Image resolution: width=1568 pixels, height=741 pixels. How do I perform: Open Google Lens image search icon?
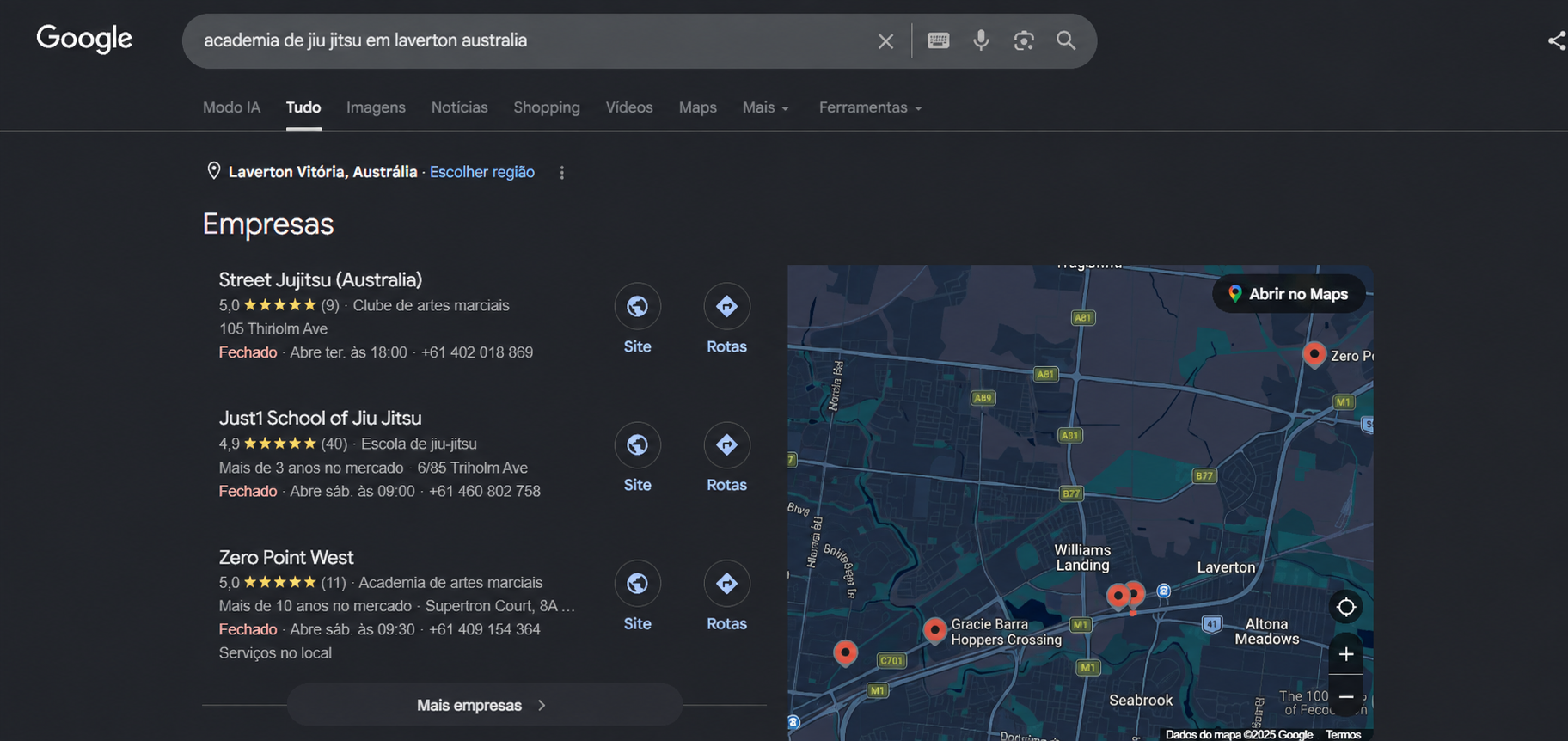tap(1023, 40)
